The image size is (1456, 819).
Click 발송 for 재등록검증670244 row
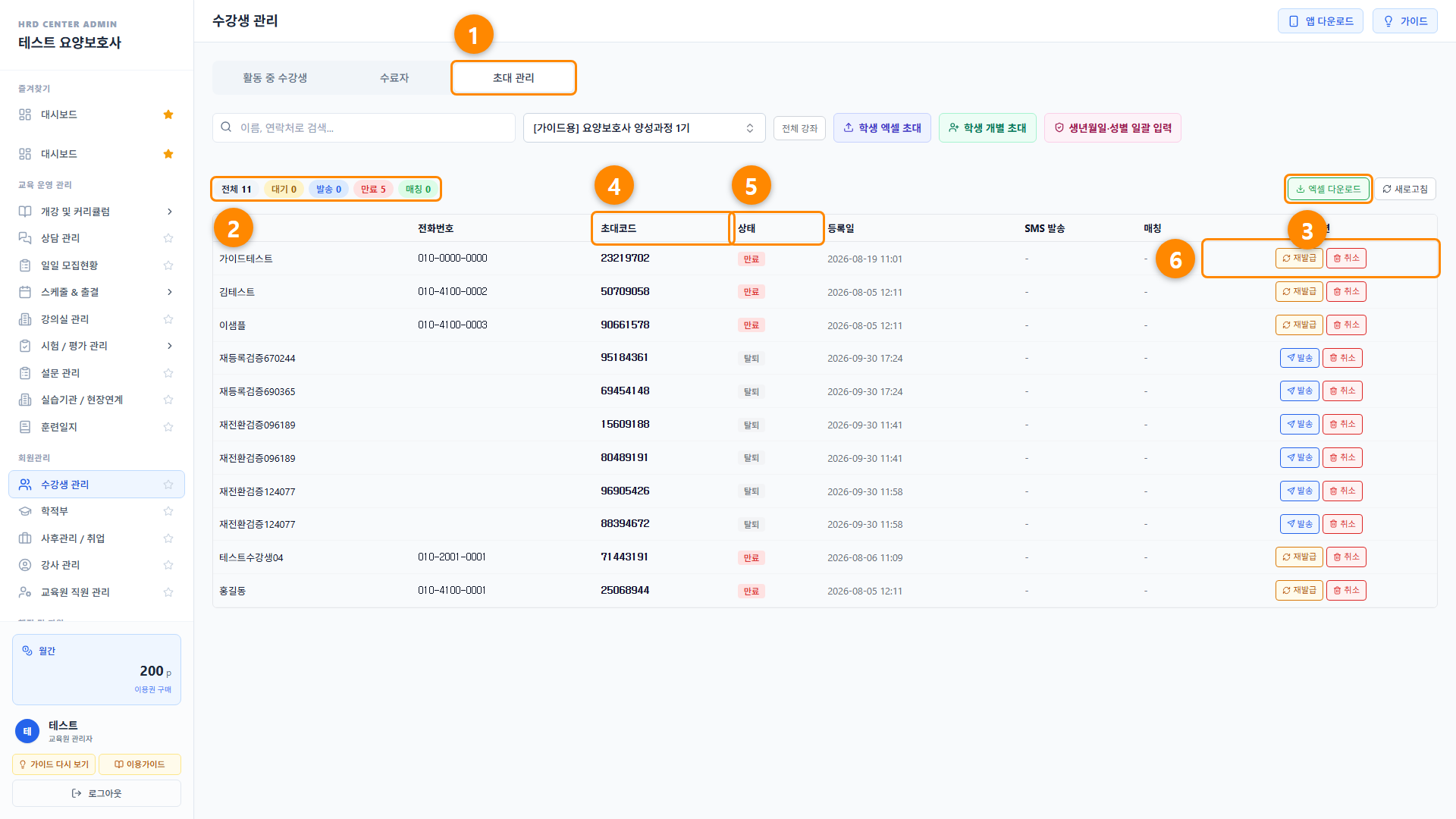click(x=1300, y=358)
